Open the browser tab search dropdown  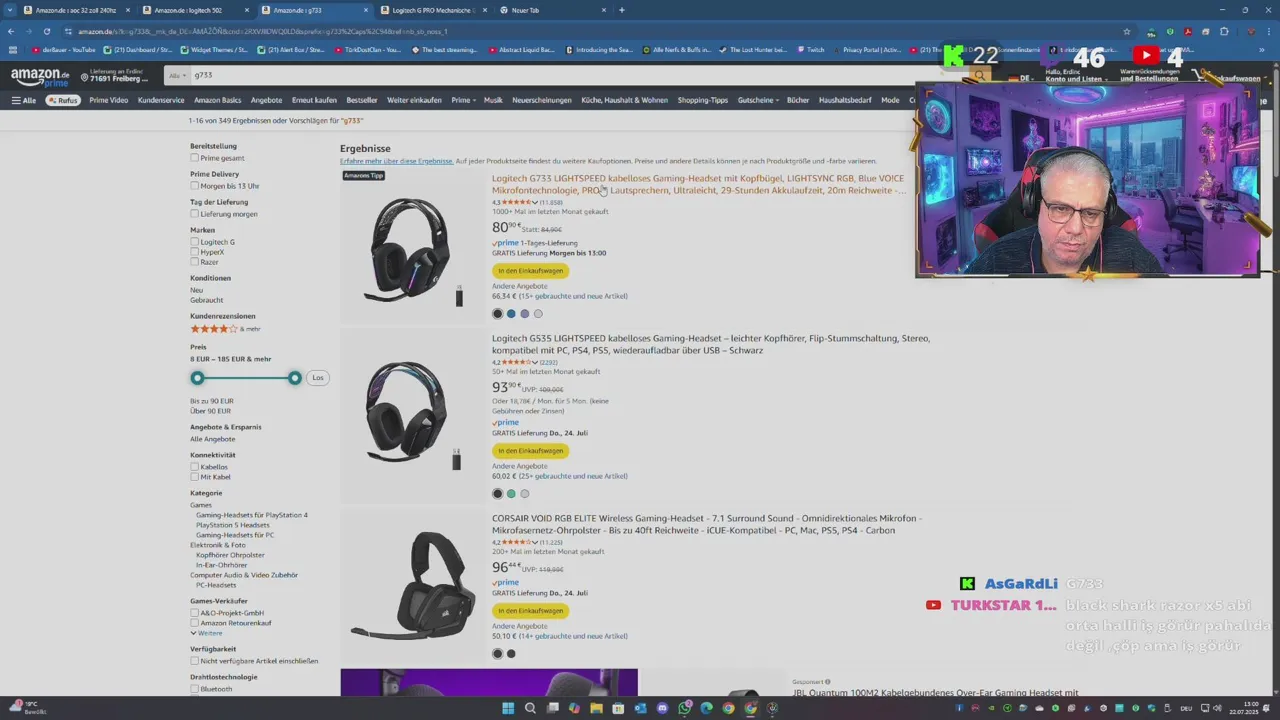coord(11,10)
